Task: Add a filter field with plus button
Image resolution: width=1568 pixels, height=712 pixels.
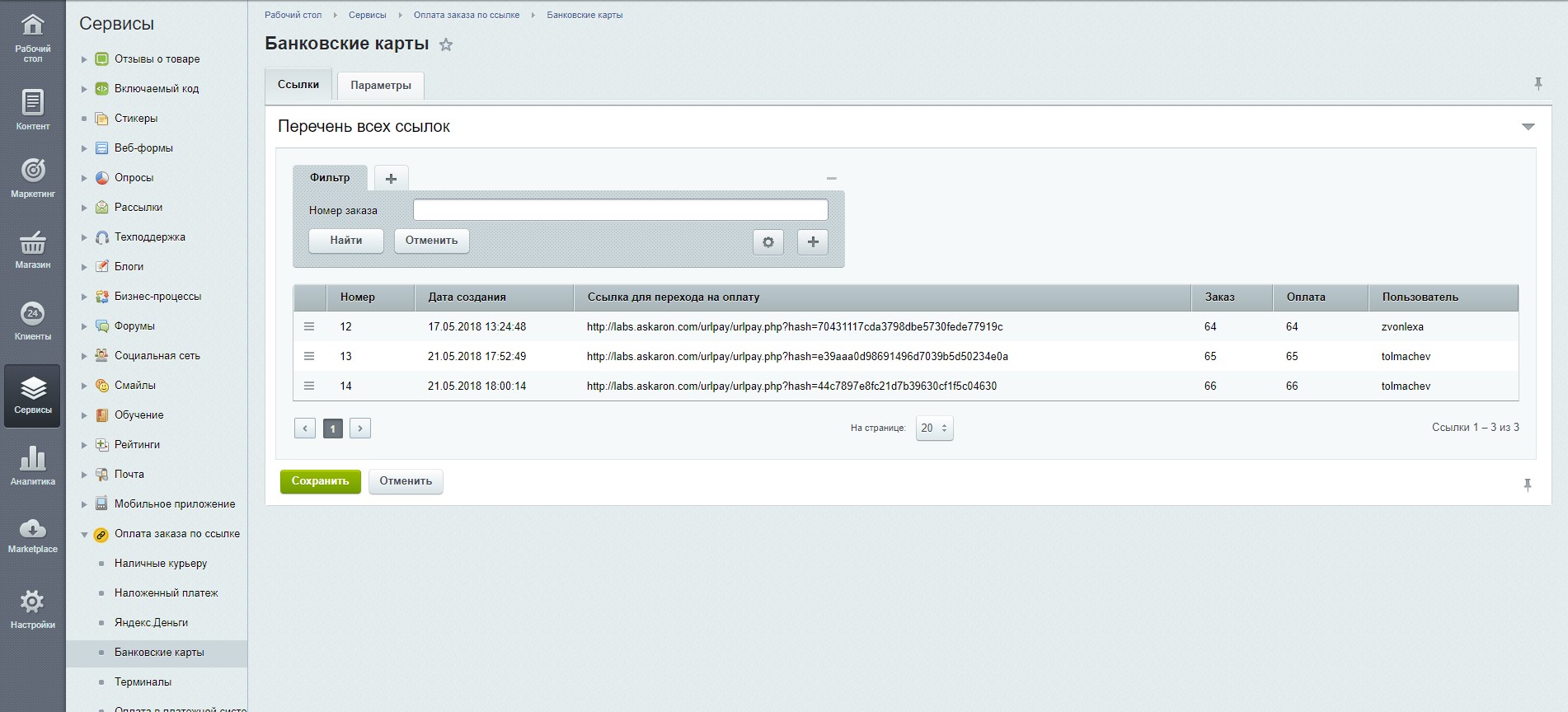Action: (x=813, y=241)
